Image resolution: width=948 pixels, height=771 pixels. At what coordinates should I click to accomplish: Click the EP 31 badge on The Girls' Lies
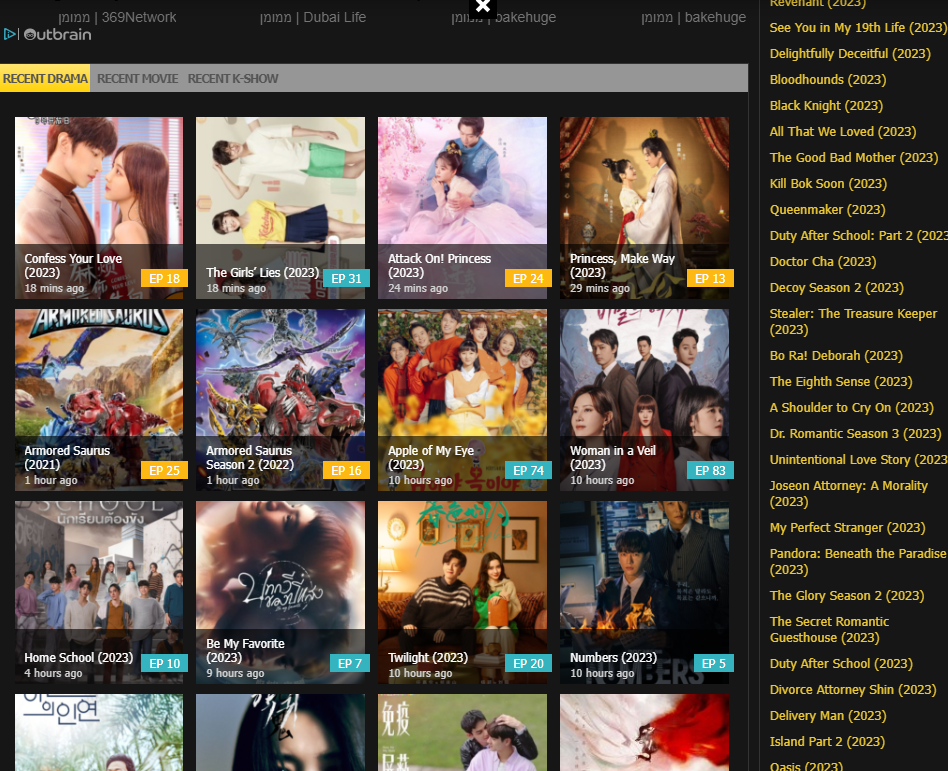pos(346,278)
